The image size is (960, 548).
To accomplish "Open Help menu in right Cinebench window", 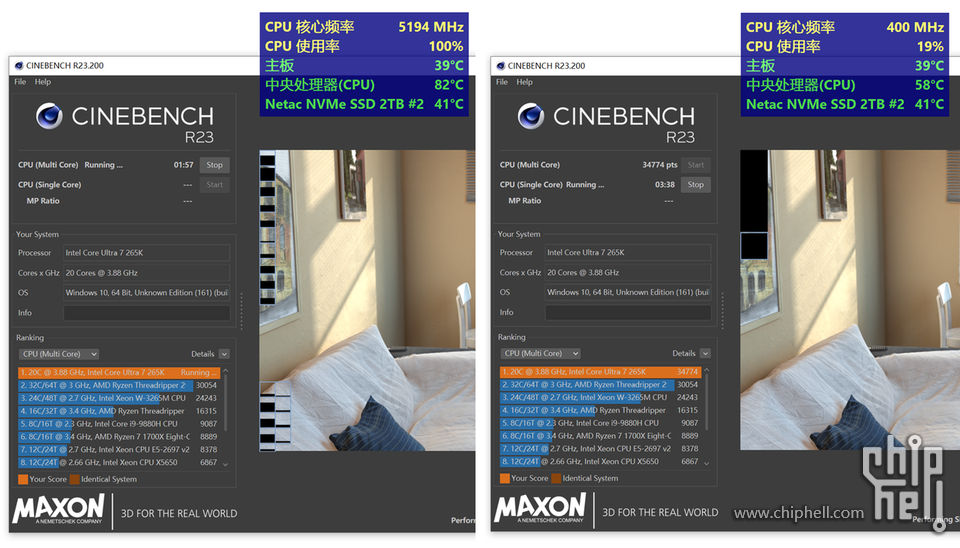I will pos(525,82).
